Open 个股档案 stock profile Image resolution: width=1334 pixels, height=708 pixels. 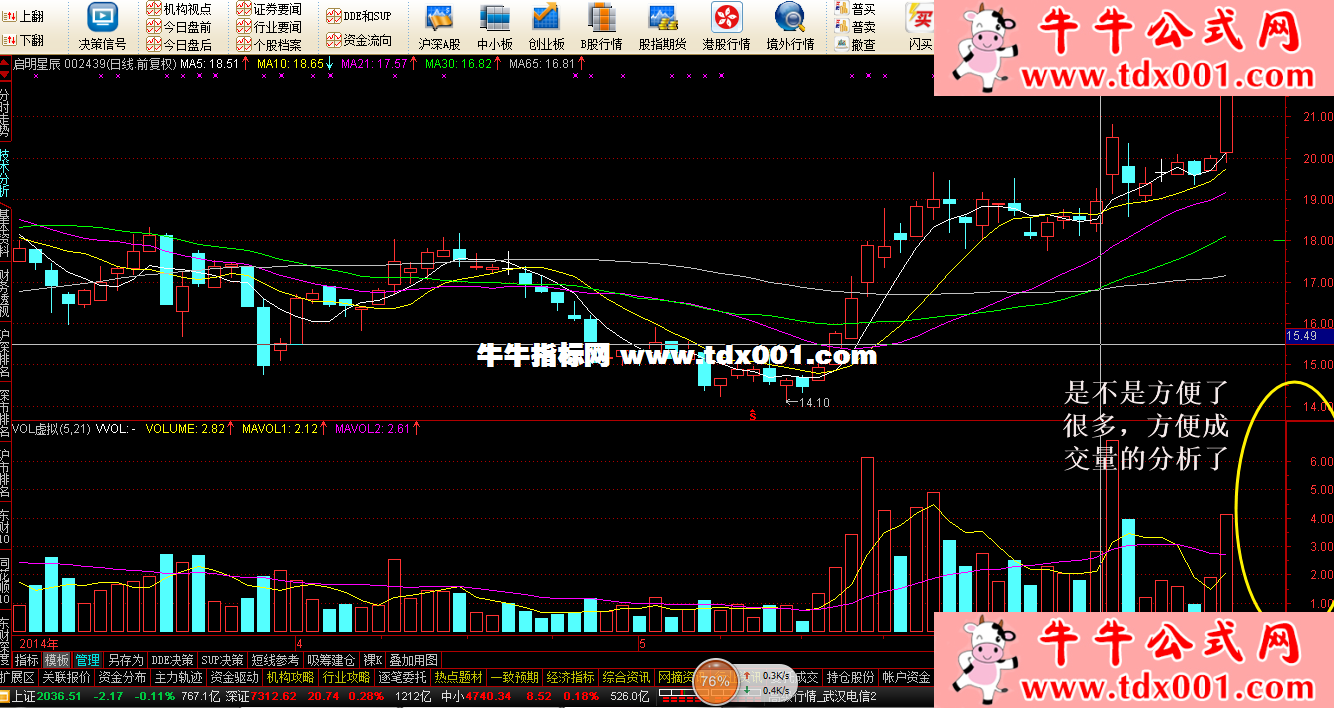pos(270,45)
